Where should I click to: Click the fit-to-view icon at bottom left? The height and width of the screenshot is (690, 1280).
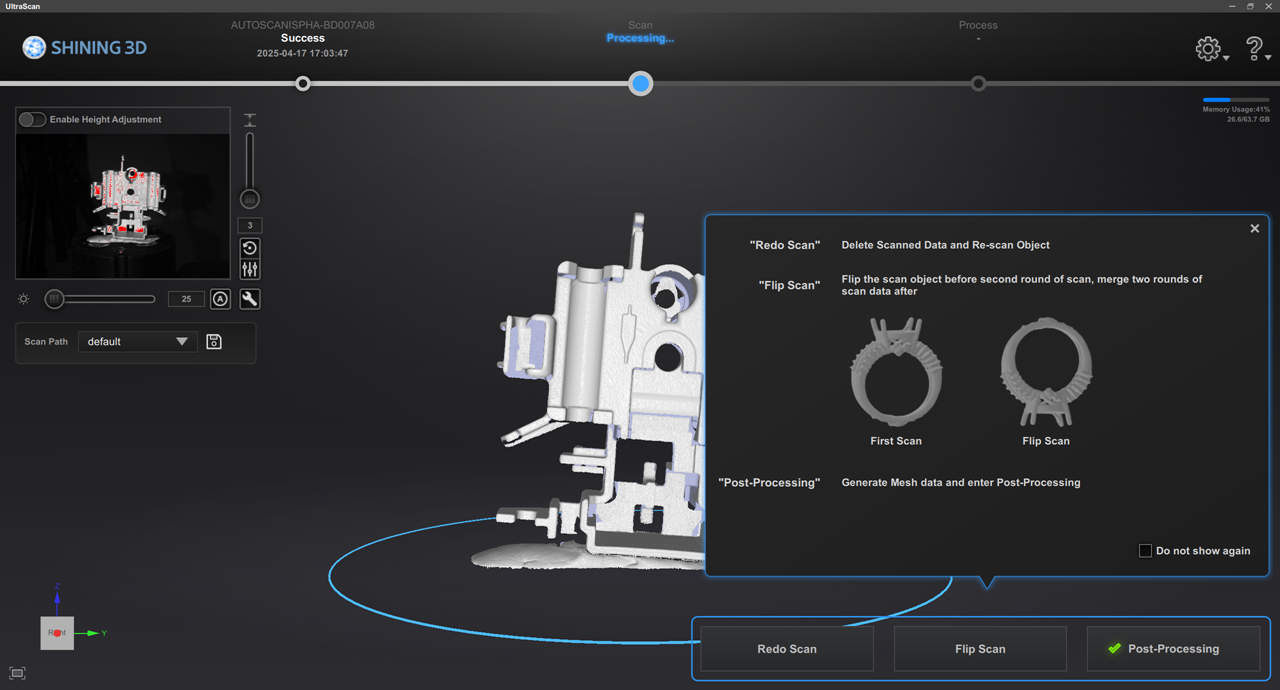click(17, 674)
